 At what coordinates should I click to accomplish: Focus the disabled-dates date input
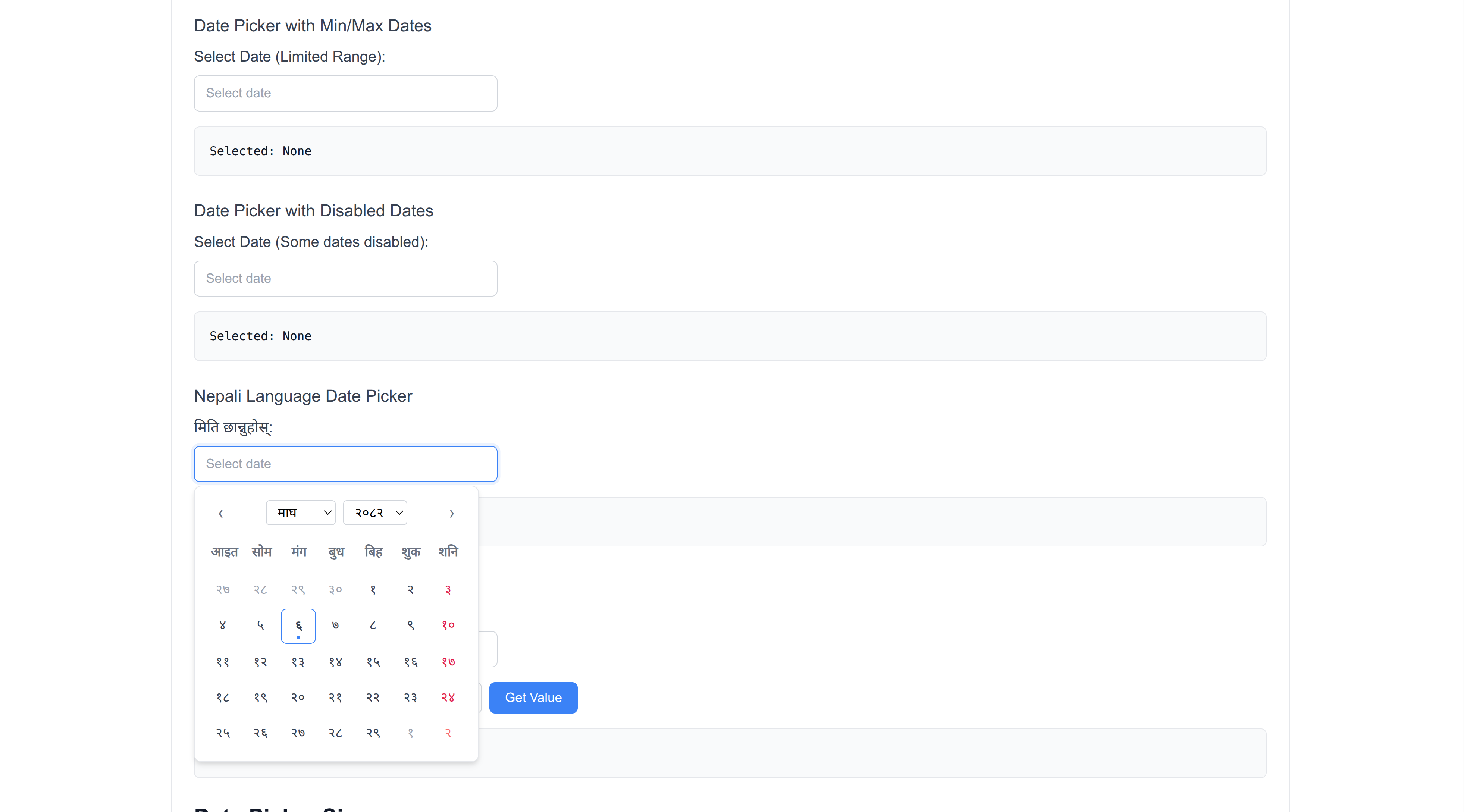[x=345, y=278]
